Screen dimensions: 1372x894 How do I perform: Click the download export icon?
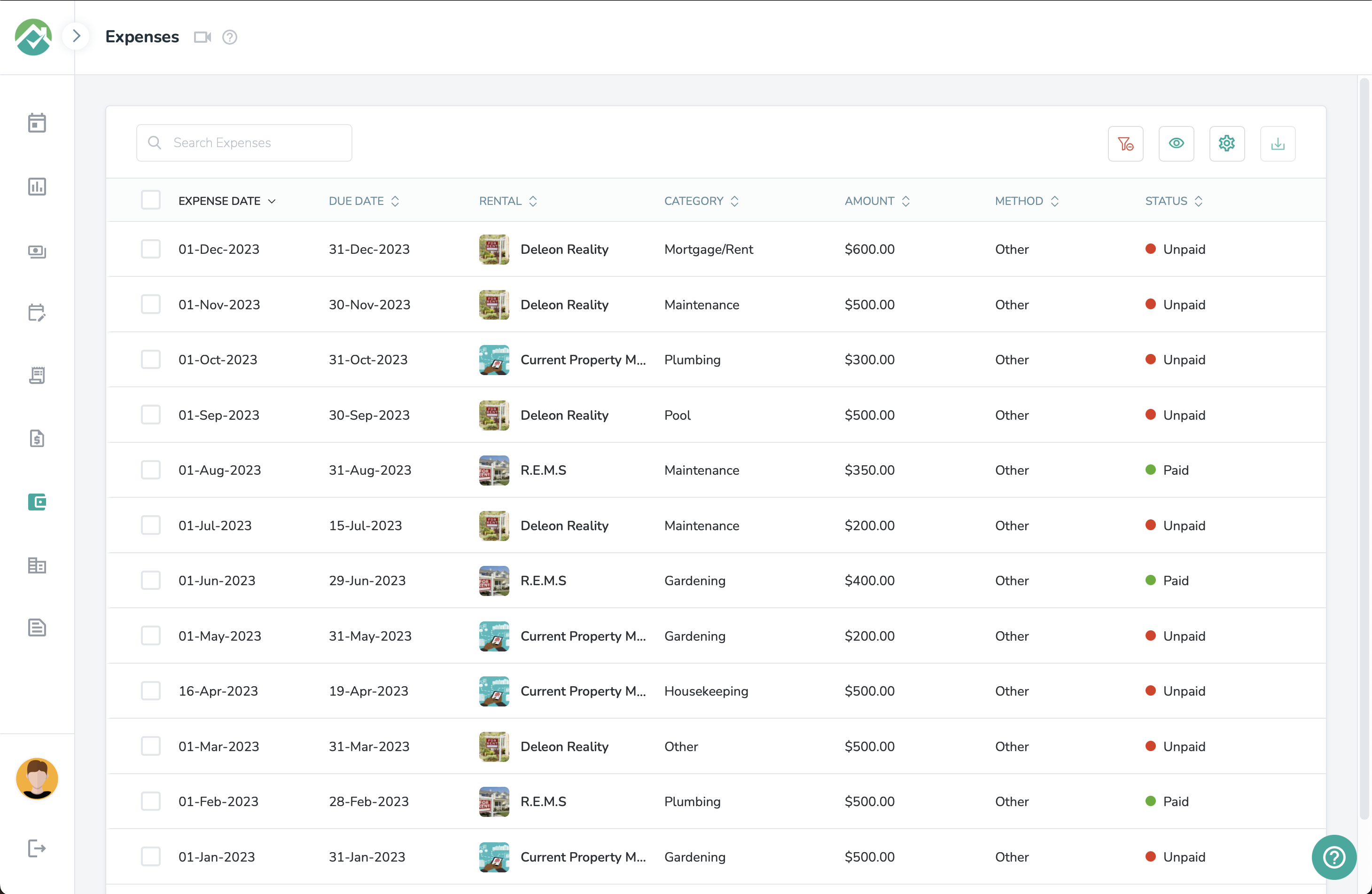coord(1278,144)
